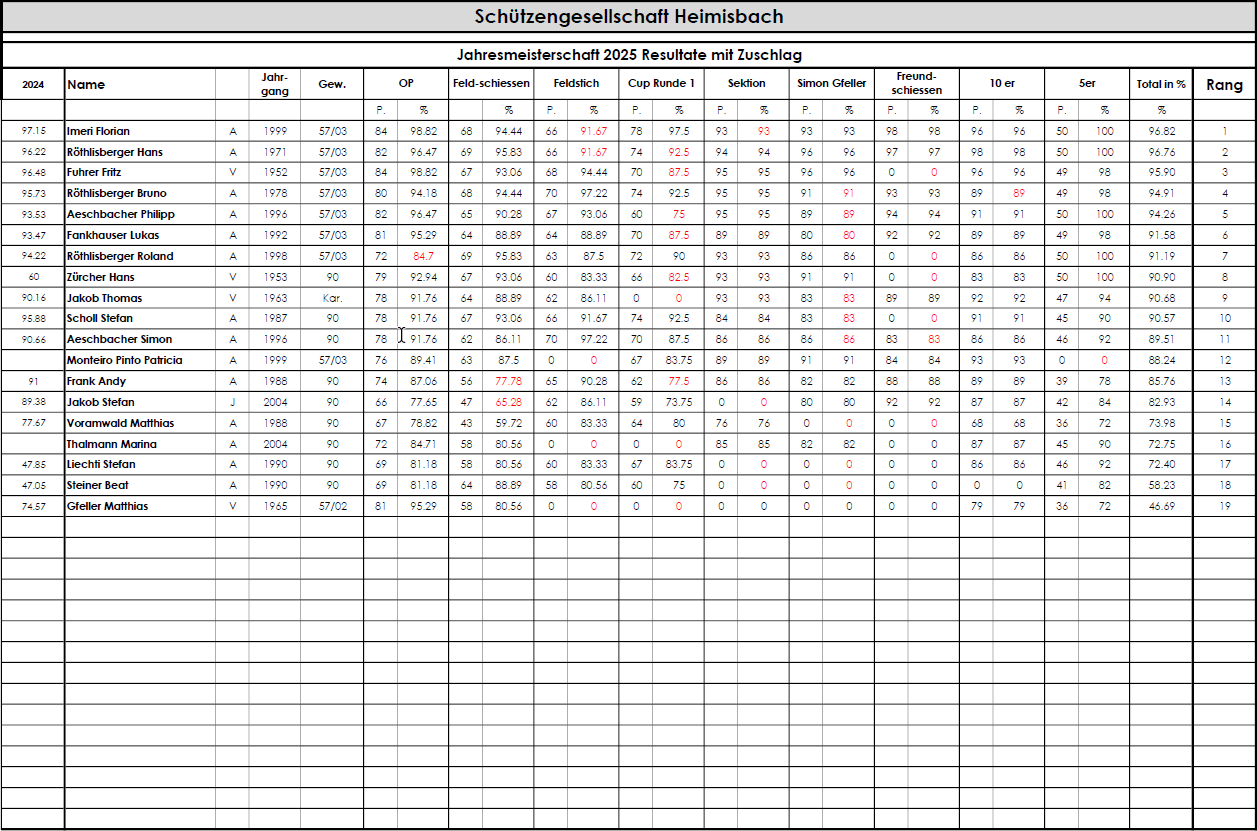Select the Simon Gfeller column header

click(x=831, y=84)
